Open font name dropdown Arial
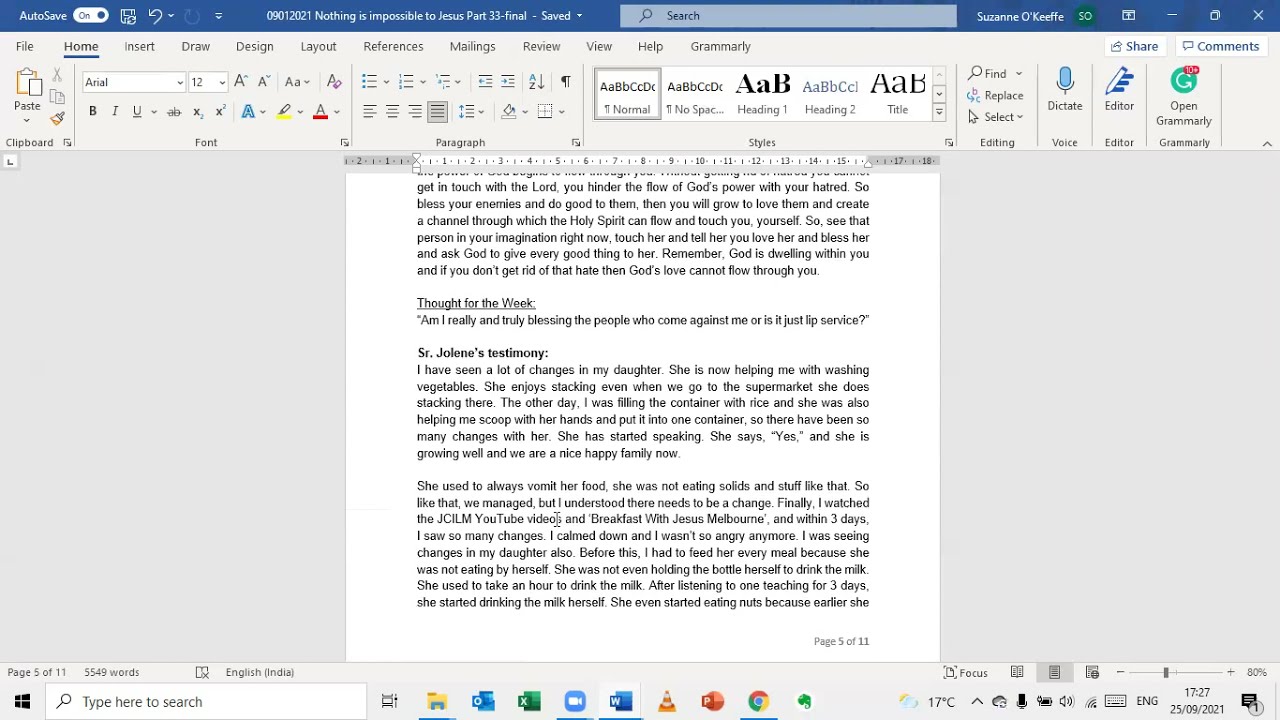This screenshot has width=1280, height=720. [180, 82]
